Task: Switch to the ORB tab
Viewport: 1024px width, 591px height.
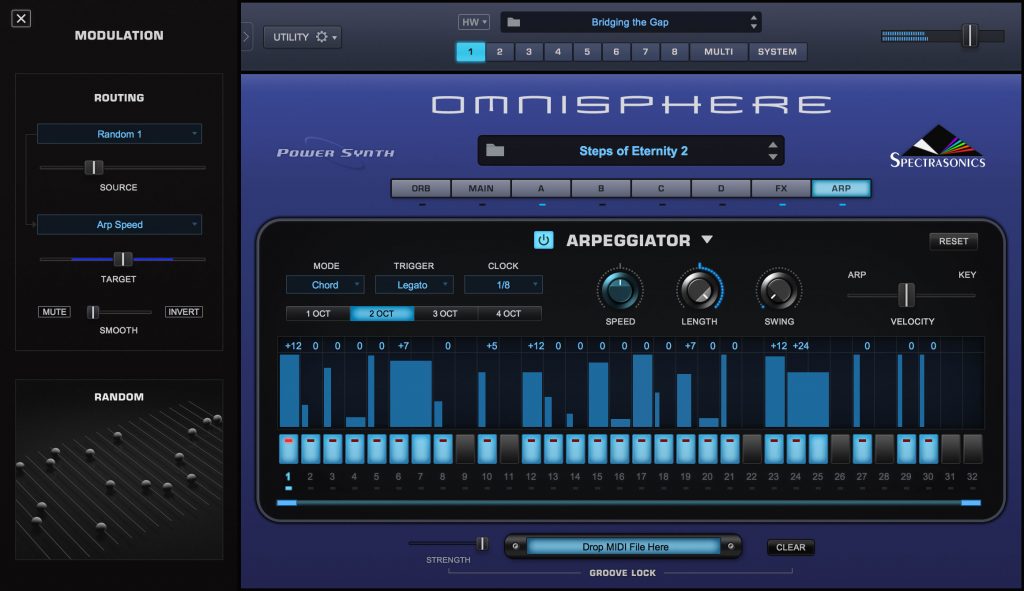Action: tap(421, 188)
